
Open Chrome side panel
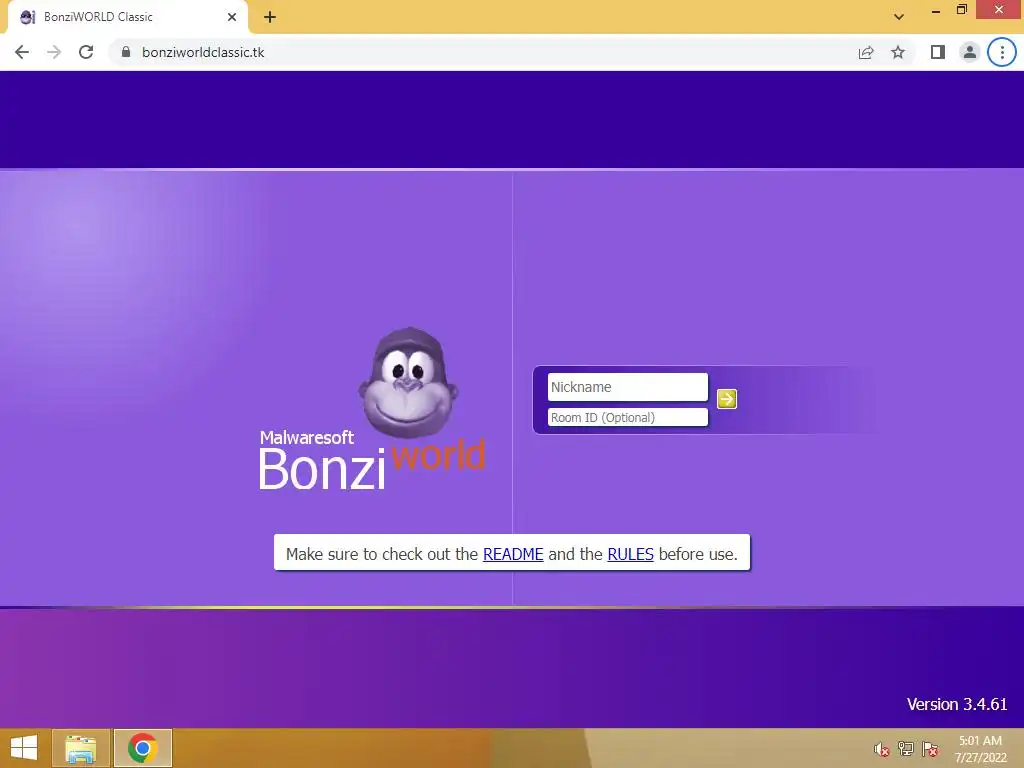(x=938, y=52)
